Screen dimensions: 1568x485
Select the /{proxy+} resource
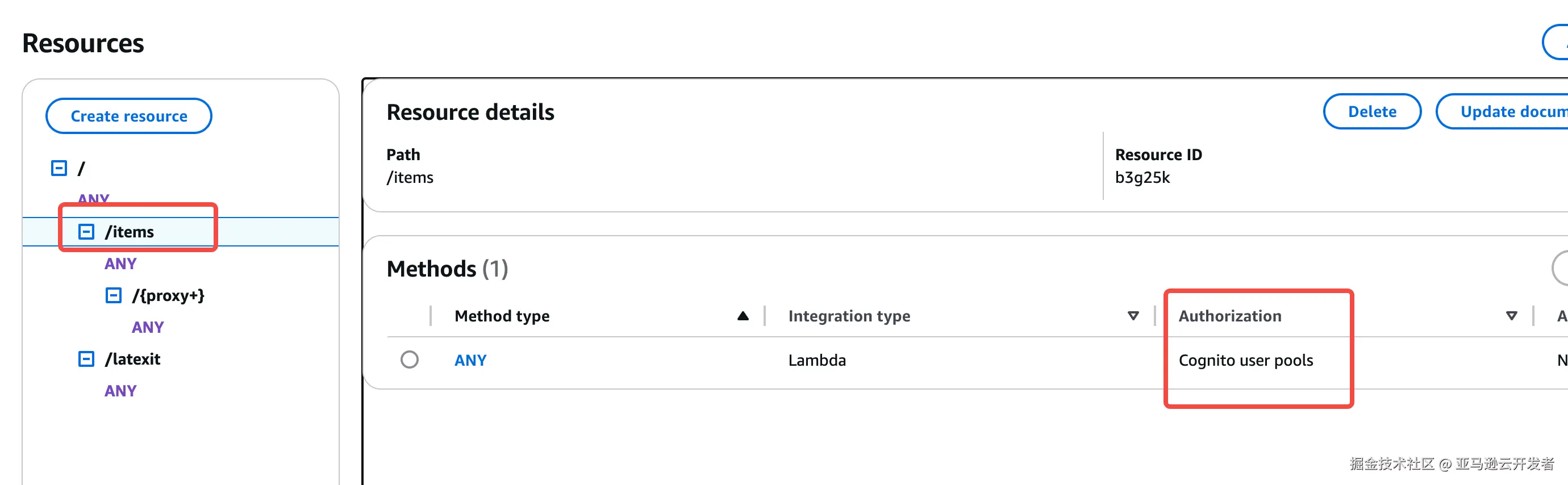pos(168,296)
